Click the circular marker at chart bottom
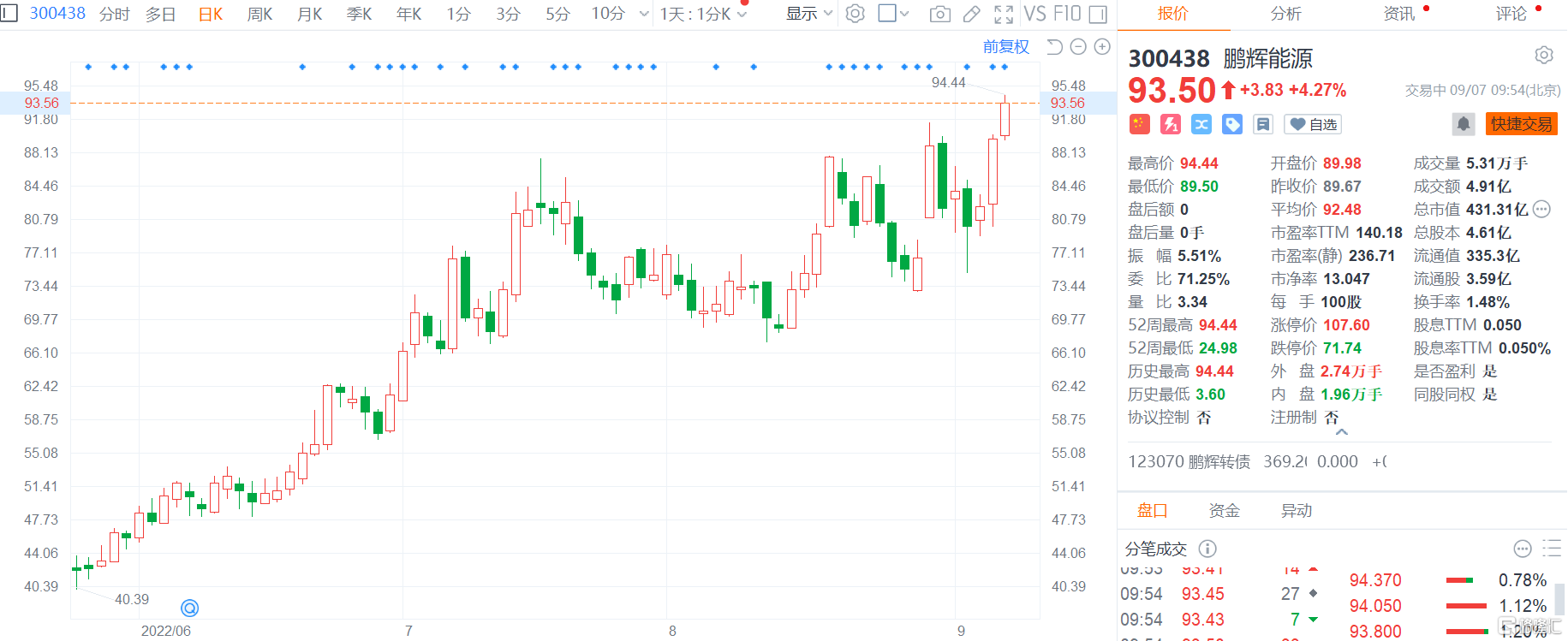The height and width of the screenshot is (641, 1568). point(190,608)
